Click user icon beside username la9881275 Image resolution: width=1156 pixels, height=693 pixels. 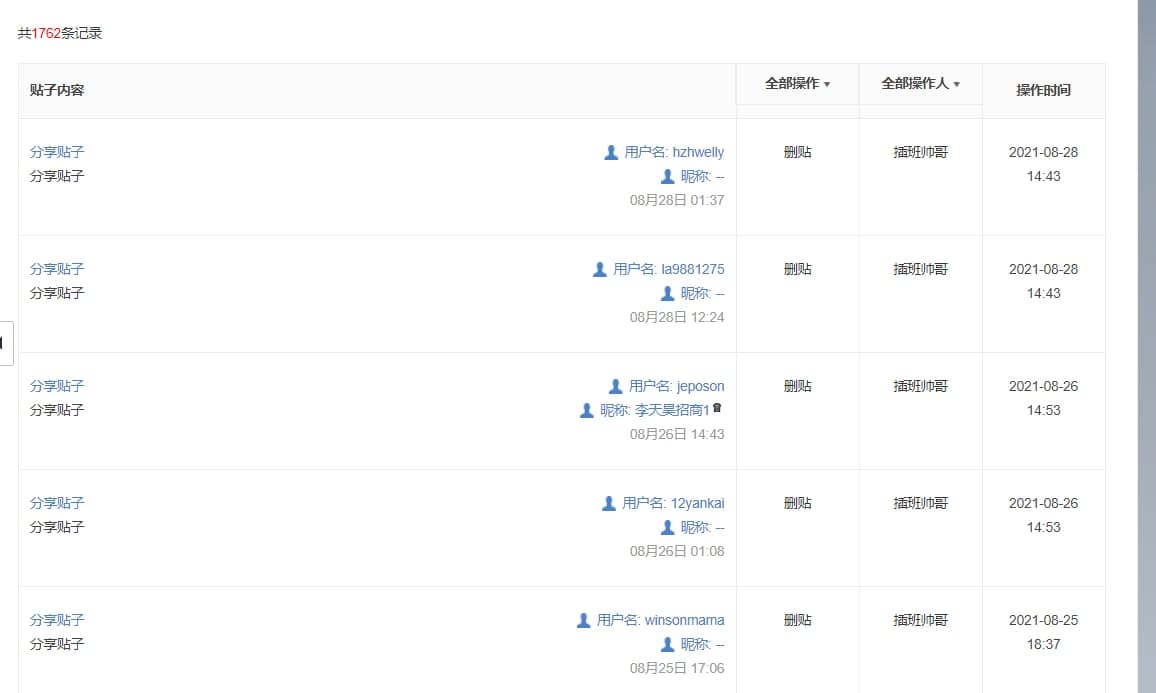600,269
